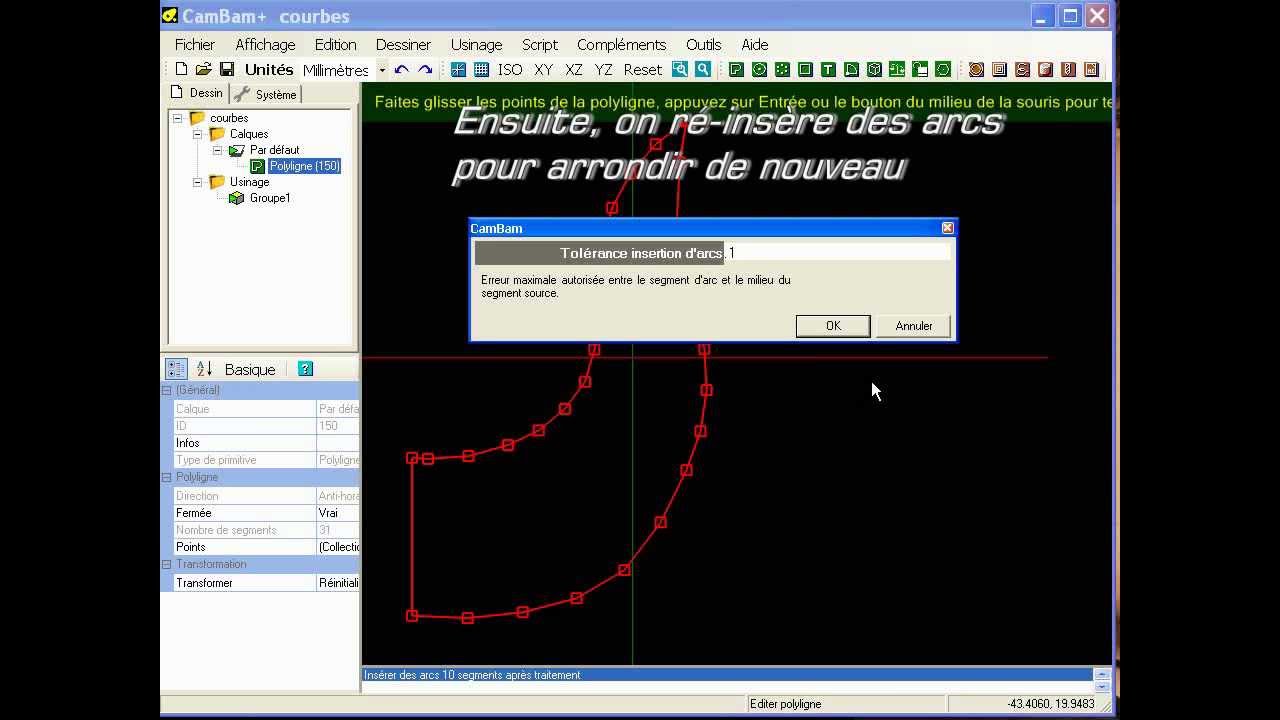Cancel the arc tolerance dialog with Annuler
Viewport: 1280px width, 720px height.
914,326
